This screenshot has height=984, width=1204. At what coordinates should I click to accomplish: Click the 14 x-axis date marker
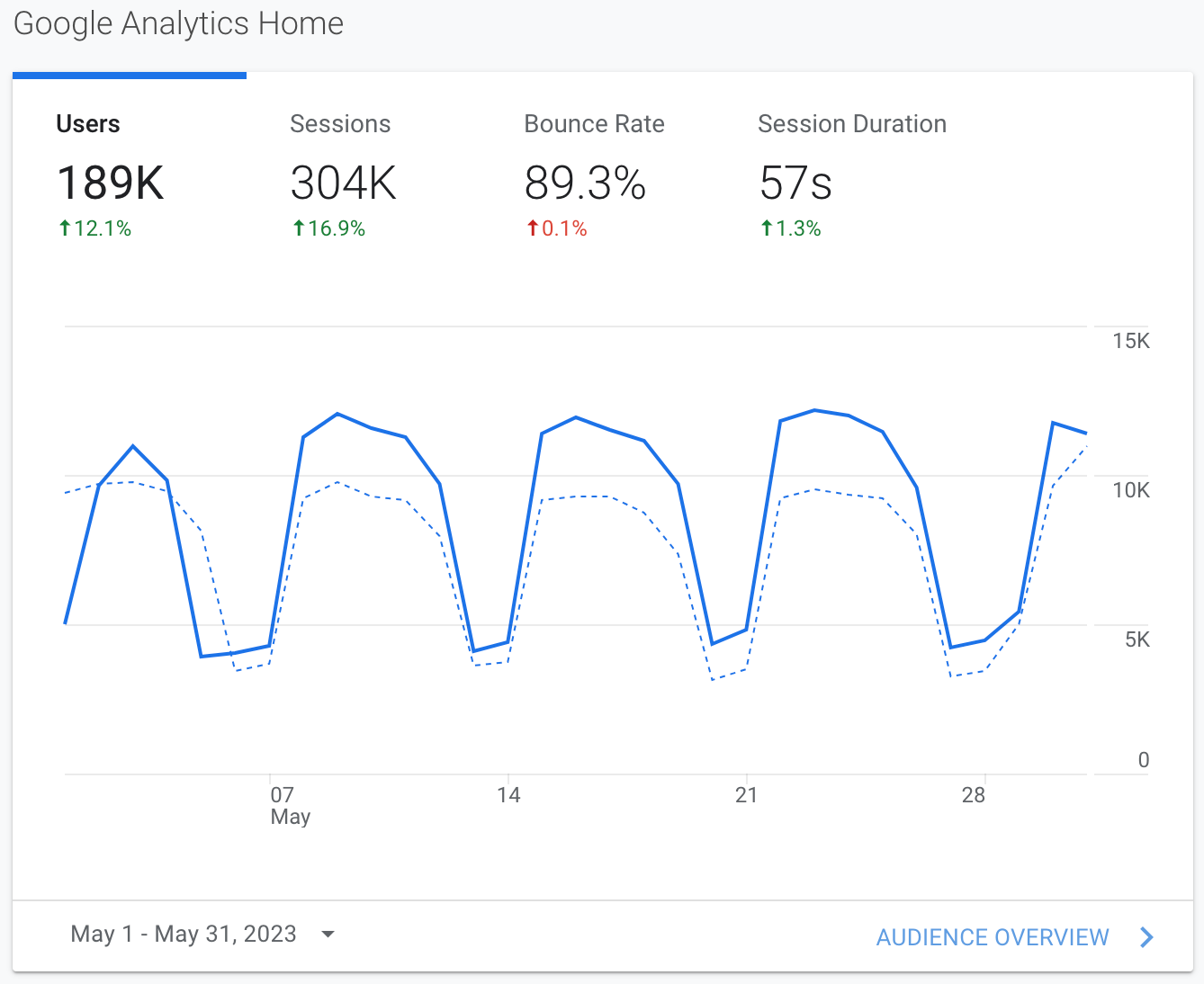(508, 795)
